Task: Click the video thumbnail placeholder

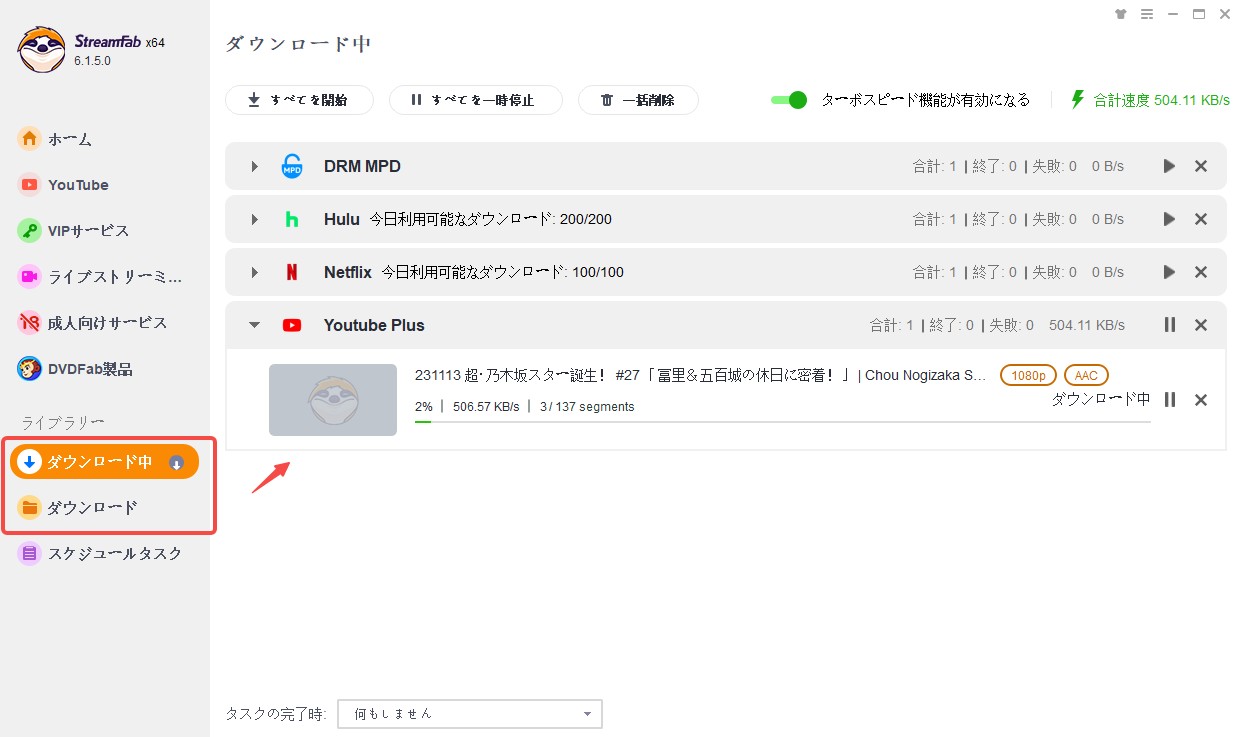Action: 332,400
